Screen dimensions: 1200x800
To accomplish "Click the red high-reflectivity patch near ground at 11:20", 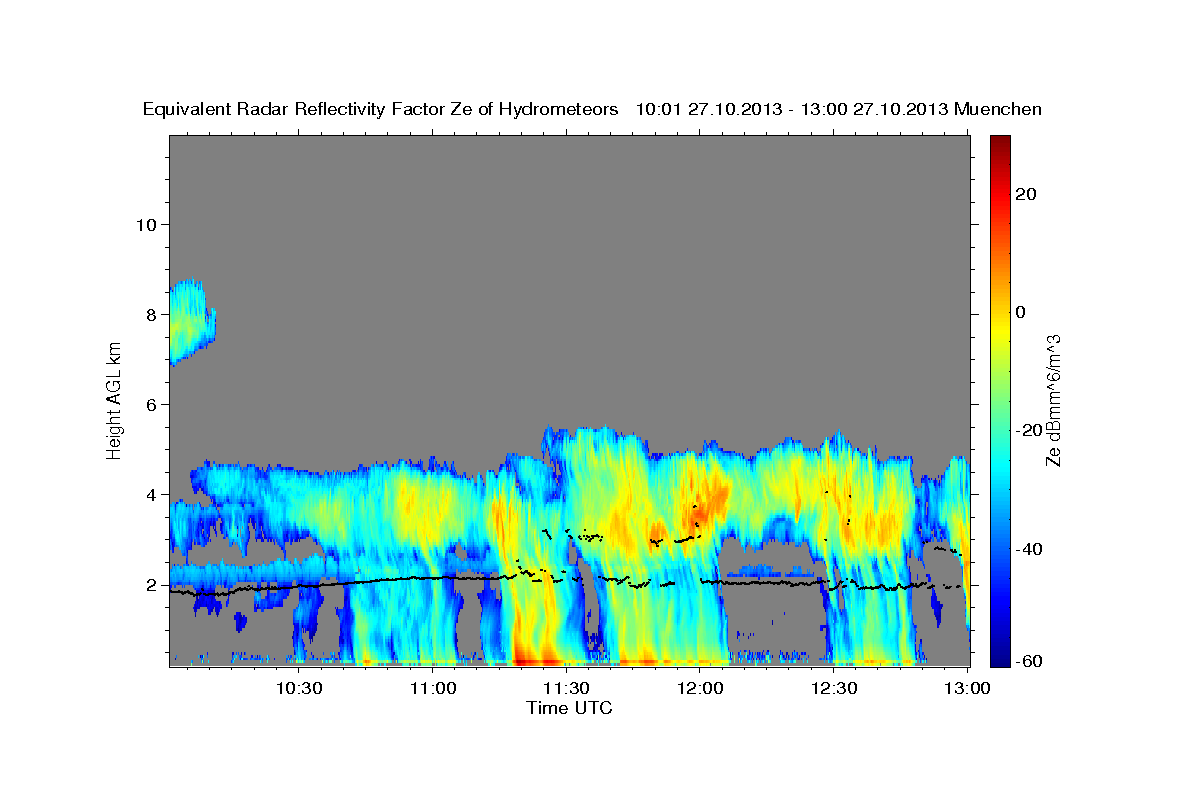I will pos(535,658).
